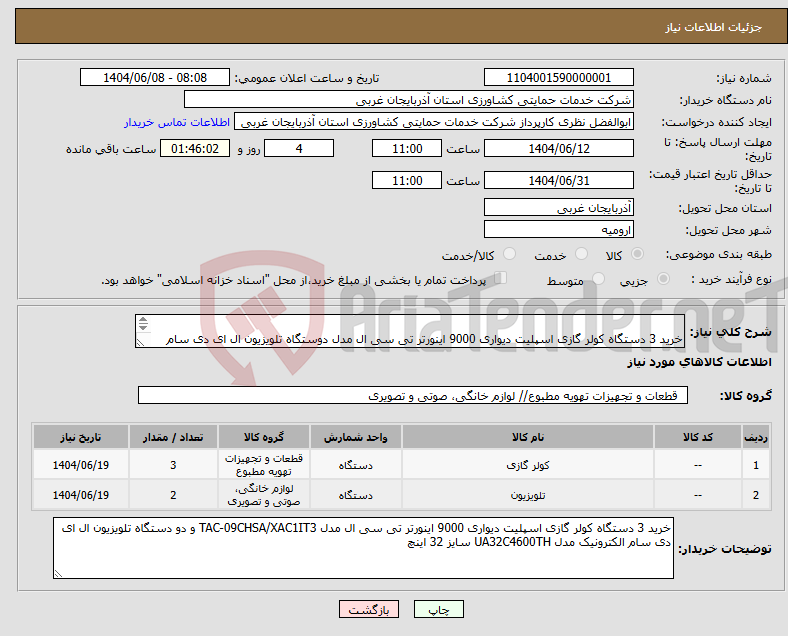Click the شماره نیاز field 1104001590000001

[x=558, y=78]
